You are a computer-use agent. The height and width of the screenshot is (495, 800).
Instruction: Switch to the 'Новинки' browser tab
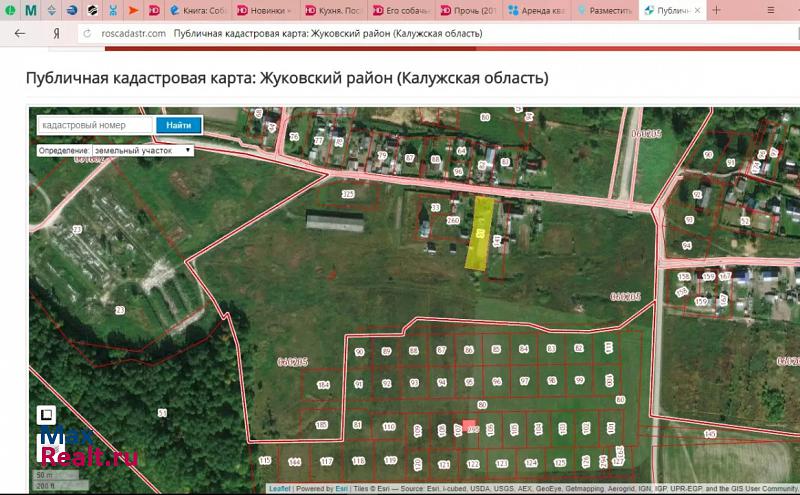pos(267,11)
